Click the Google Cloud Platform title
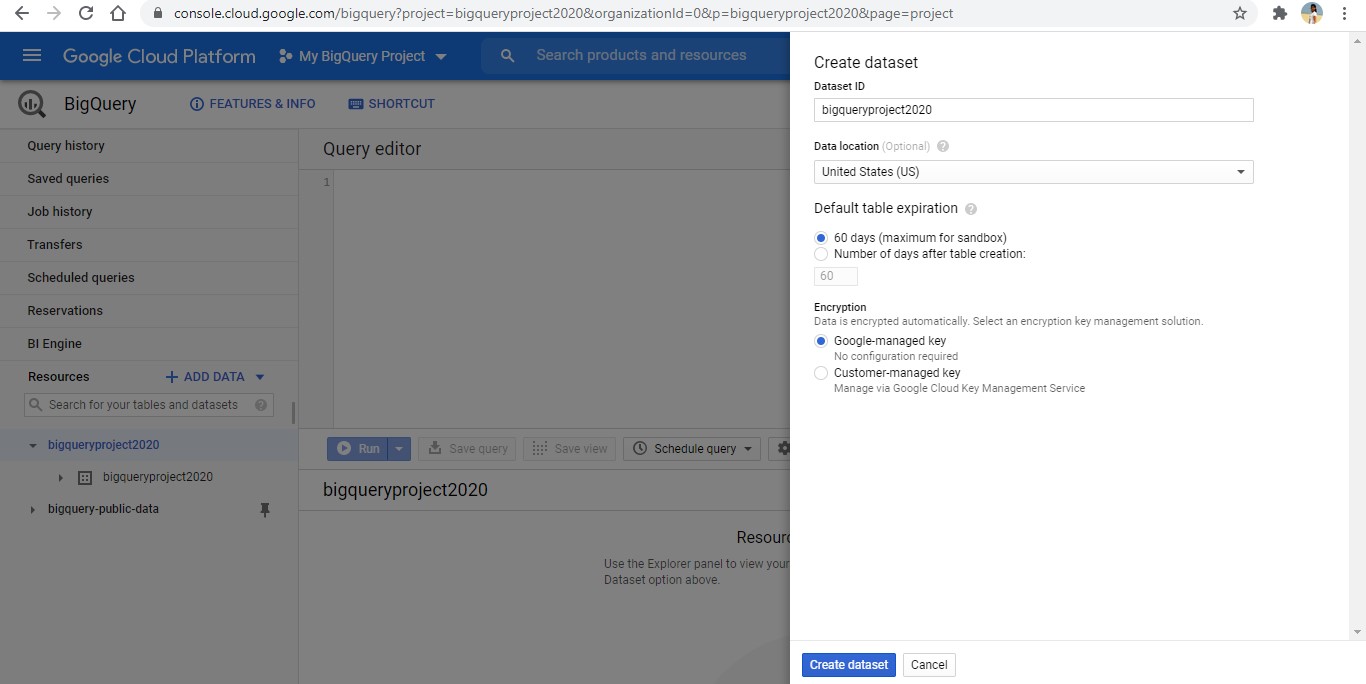 tap(159, 56)
